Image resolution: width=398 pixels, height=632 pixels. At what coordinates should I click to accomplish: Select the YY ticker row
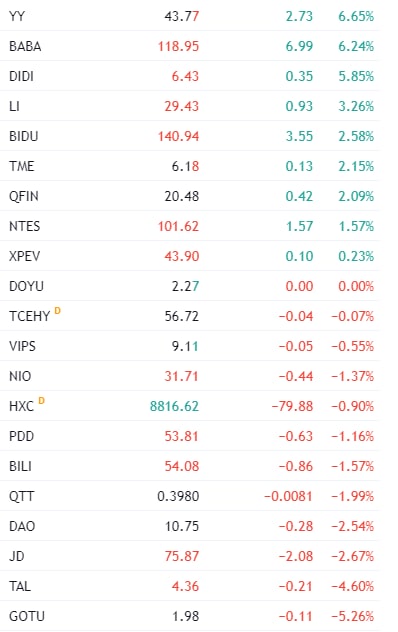[190, 16]
